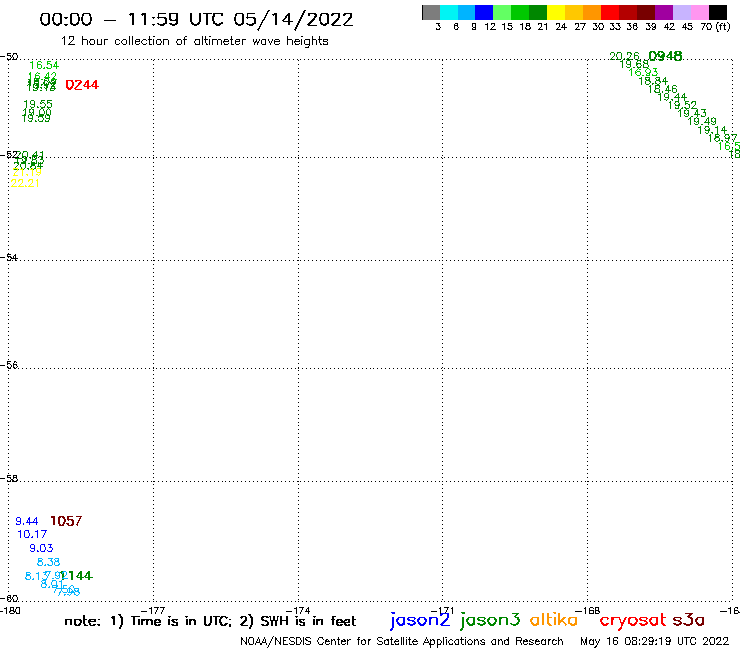Click the note '1) Time is in UTC'
This screenshot has height=650, width=740.
pyautogui.click(x=171, y=621)
